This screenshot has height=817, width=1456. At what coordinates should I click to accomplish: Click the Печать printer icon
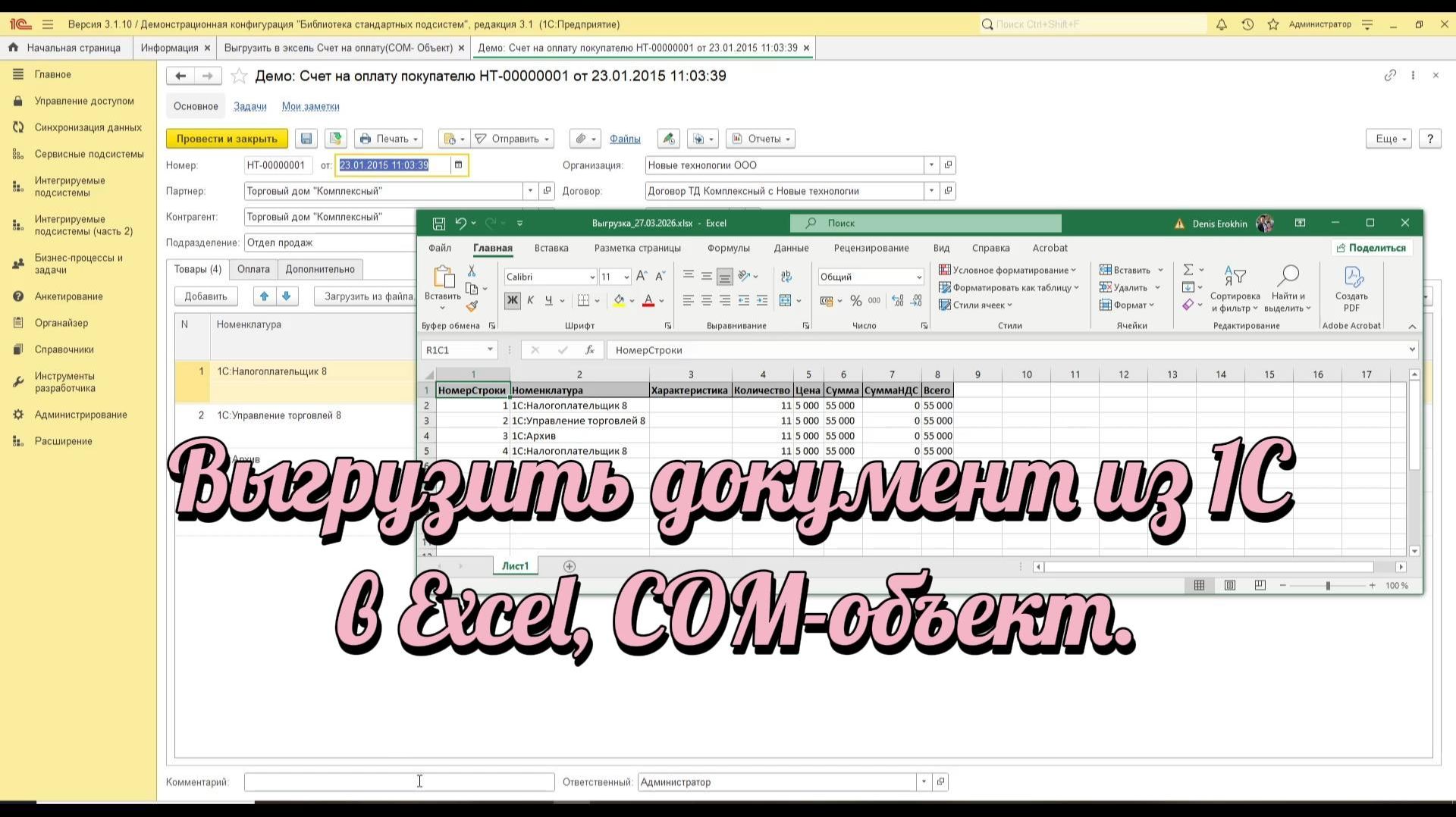366,139
